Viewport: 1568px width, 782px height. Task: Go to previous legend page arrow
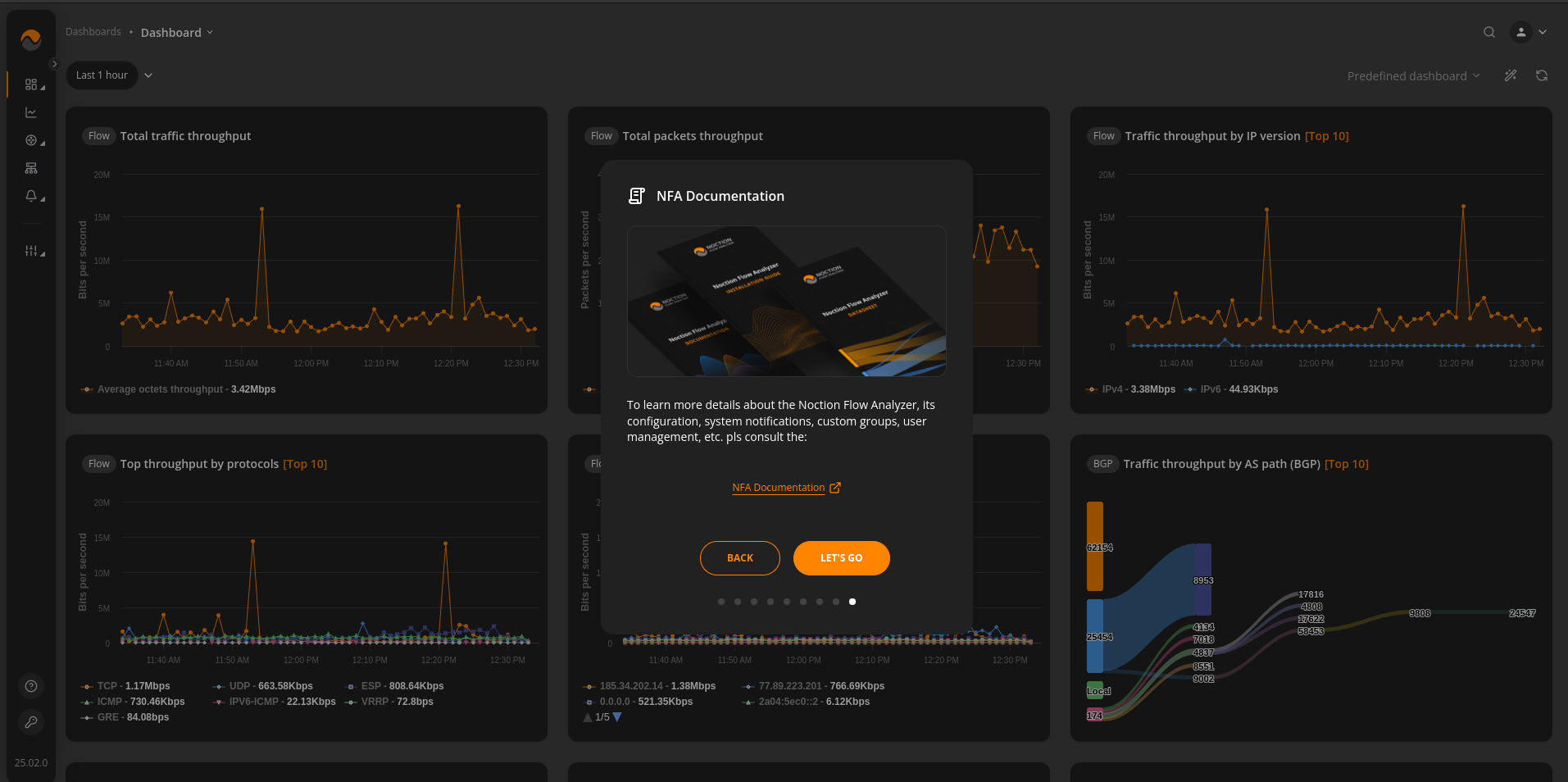pos(588,717)
